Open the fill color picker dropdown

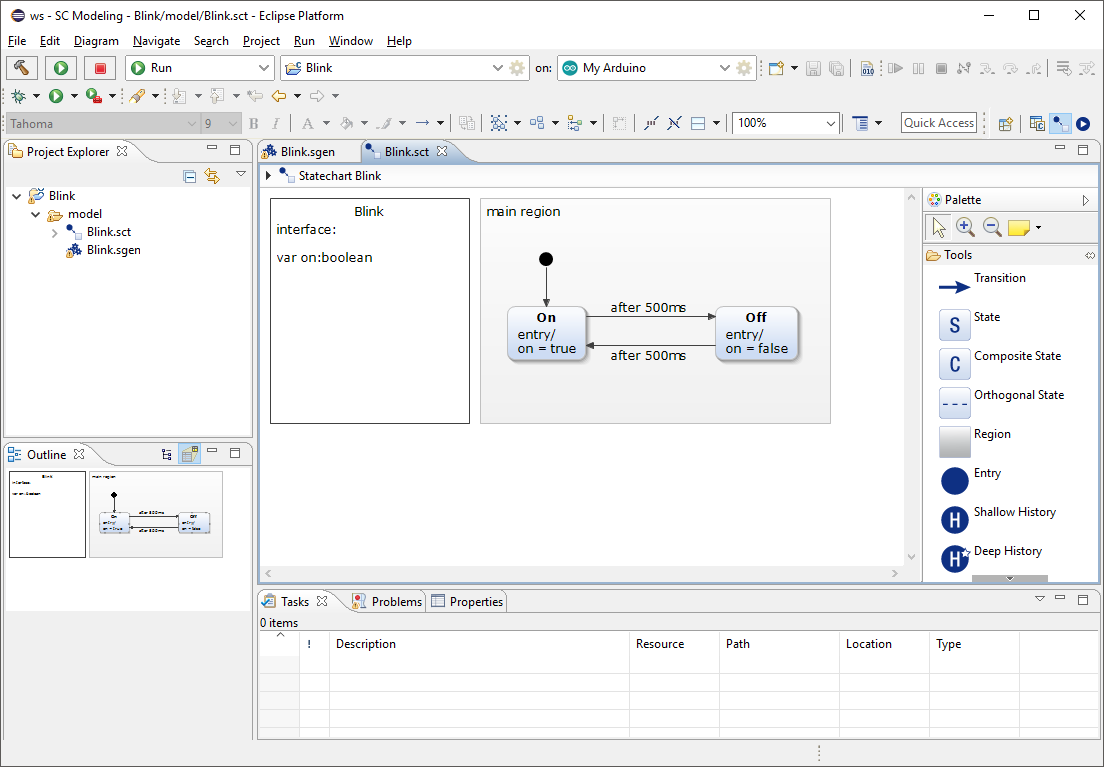click(x=361, y=122)
